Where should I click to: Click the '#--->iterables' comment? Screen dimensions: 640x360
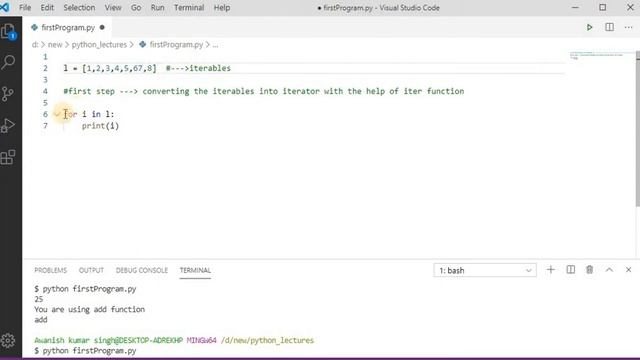[x=198, y=68]
